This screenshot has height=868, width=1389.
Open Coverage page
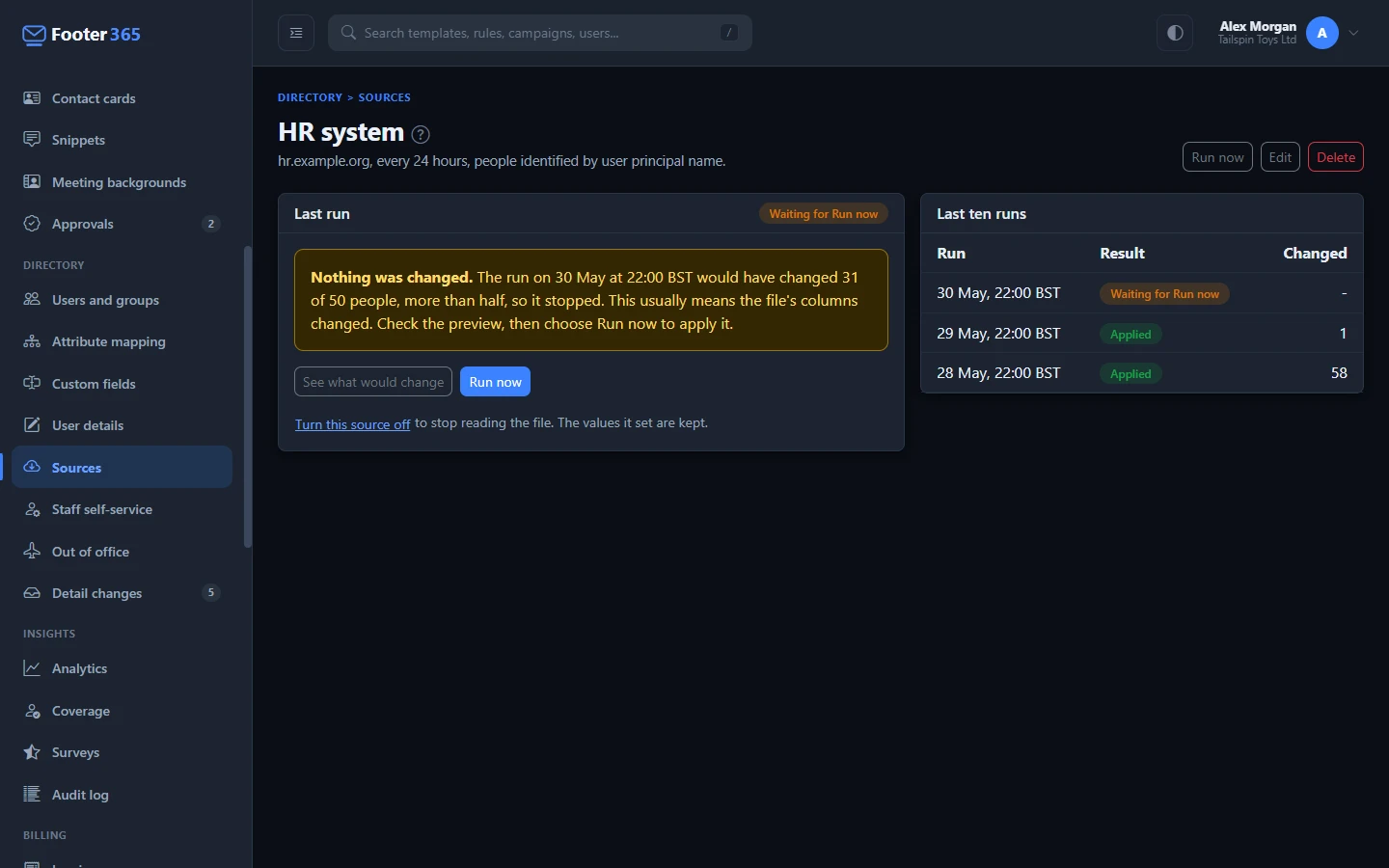click(x=122, y=711)
